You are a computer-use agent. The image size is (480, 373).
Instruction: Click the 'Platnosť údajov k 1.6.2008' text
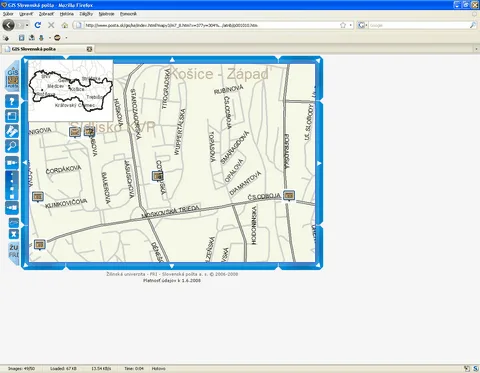pyautogui.click(x=172, y=281)
